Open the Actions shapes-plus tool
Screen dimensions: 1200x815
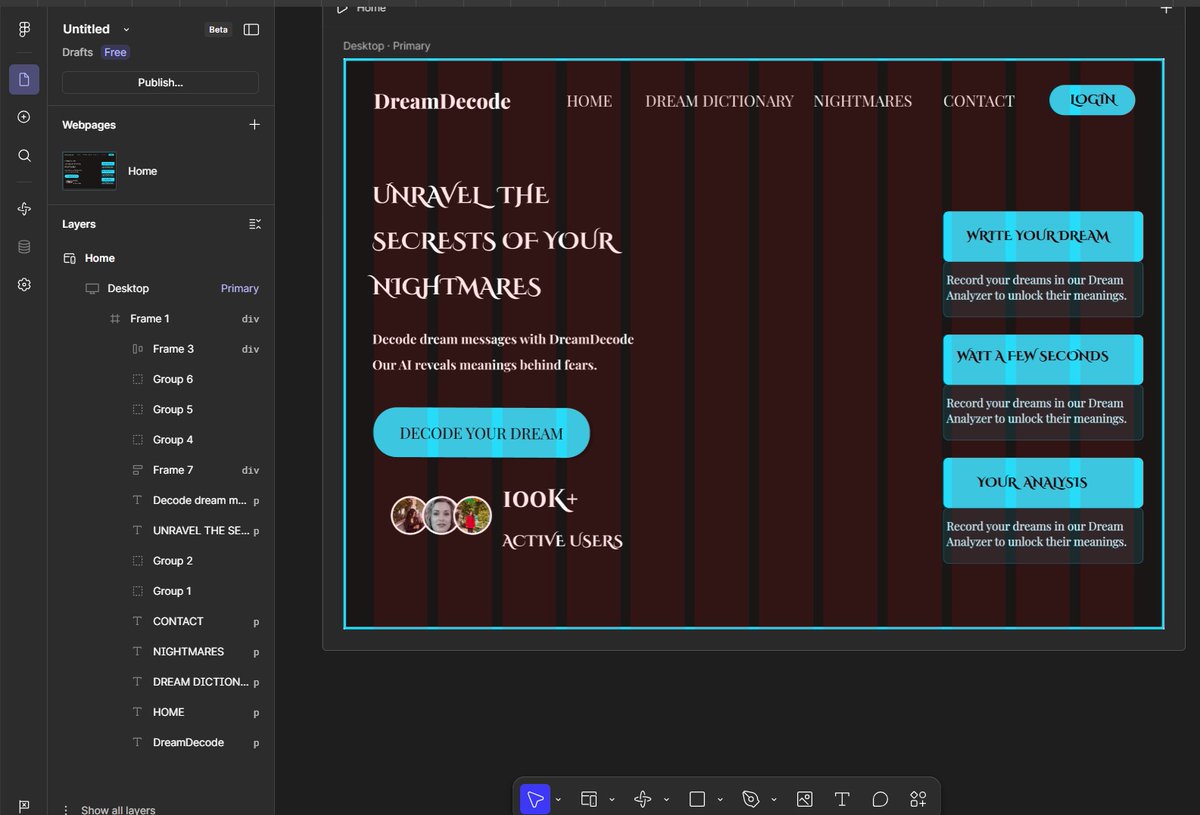pyautogui.click(x=918, y=799)
